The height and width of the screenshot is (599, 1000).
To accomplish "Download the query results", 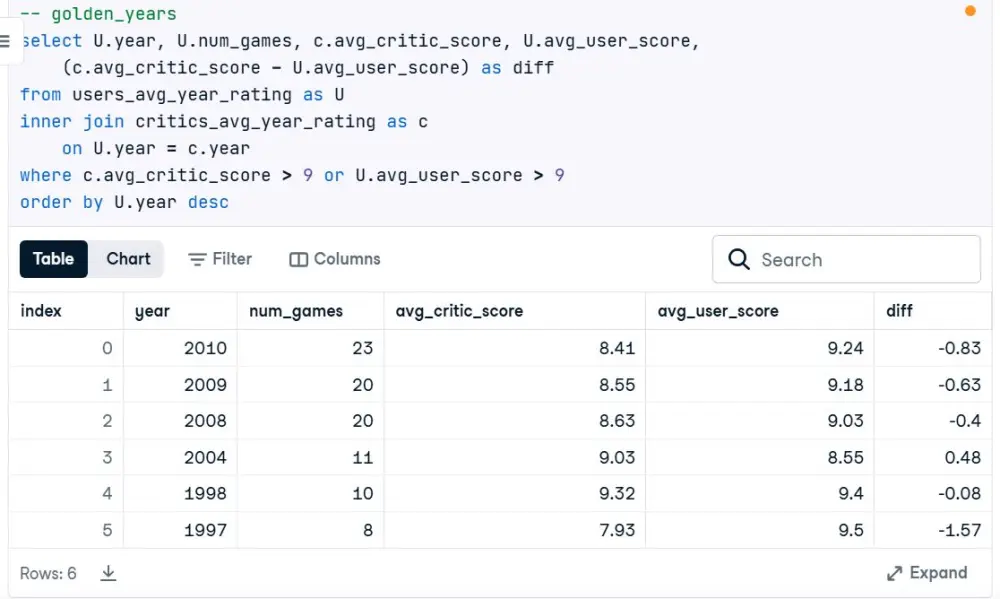I will pyautogui.click(x=108, y=572).
